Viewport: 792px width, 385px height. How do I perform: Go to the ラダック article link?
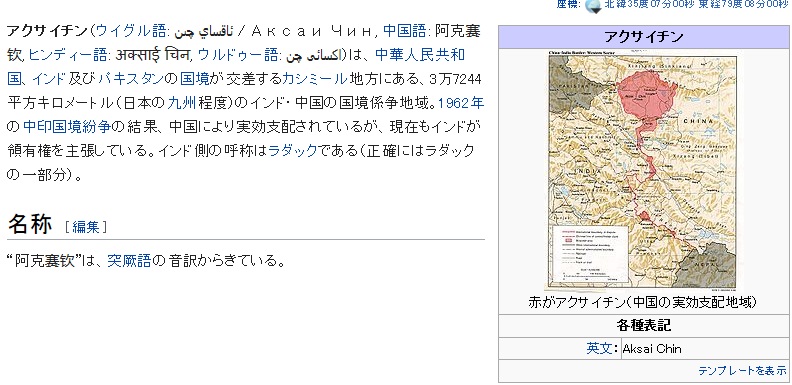(292, 150)
